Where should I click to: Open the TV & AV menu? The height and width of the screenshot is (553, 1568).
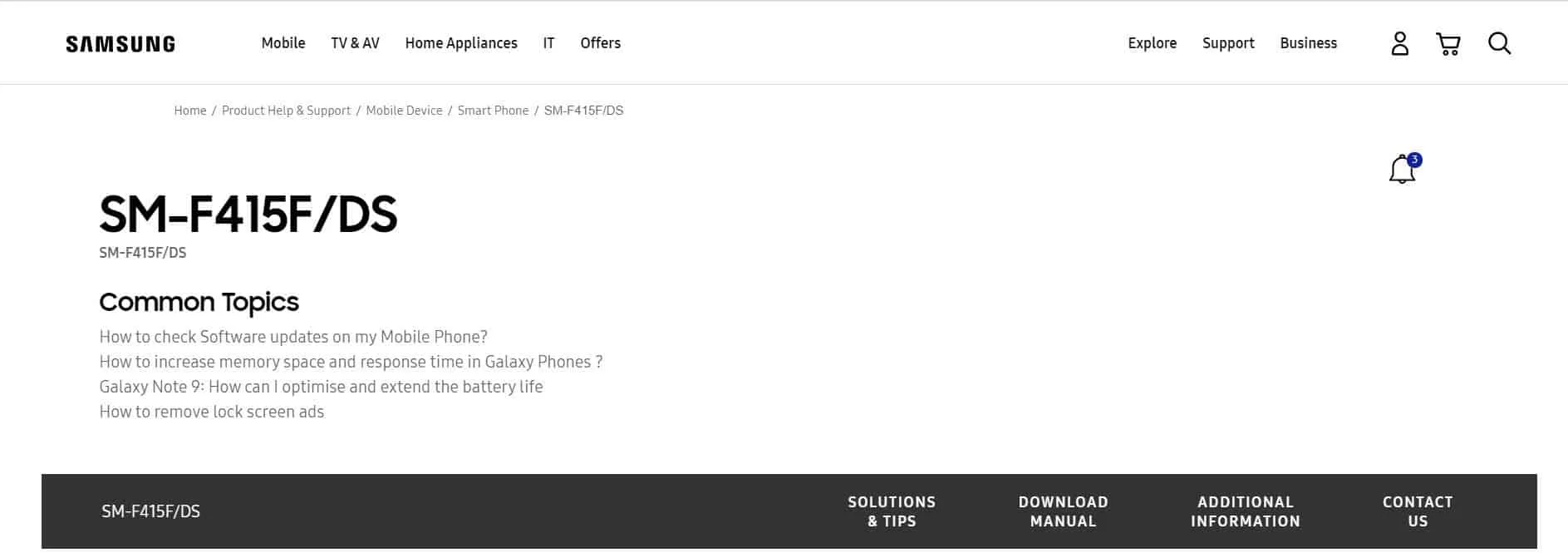355,43
